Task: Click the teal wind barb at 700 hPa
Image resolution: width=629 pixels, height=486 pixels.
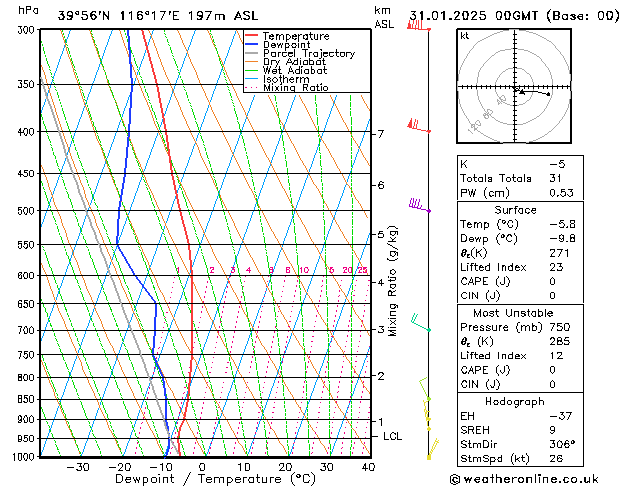Action: [x=420, y=323]
